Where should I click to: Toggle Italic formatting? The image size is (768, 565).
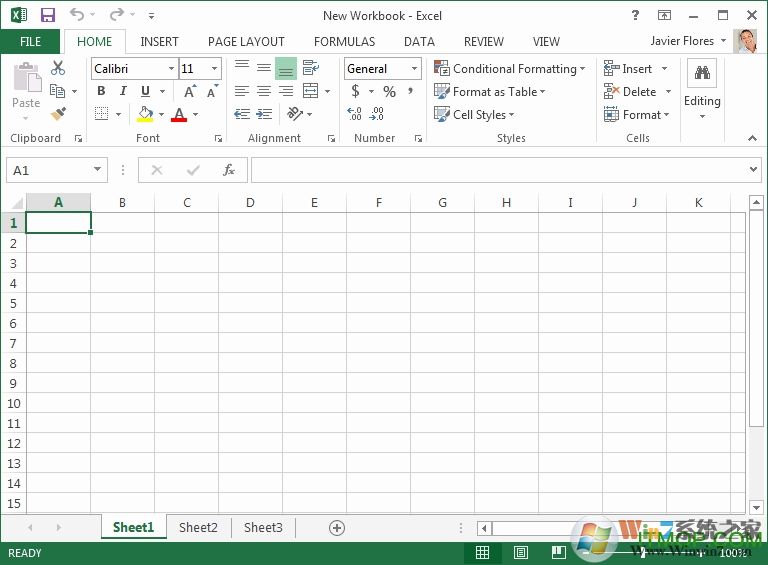point(123,92)
